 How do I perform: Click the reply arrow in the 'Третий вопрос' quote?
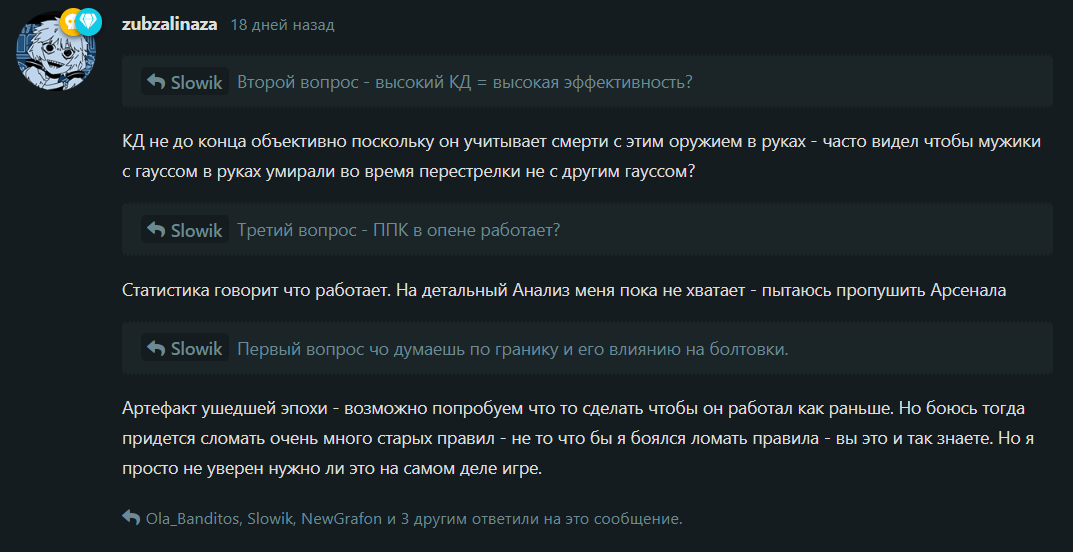point(156,231)
